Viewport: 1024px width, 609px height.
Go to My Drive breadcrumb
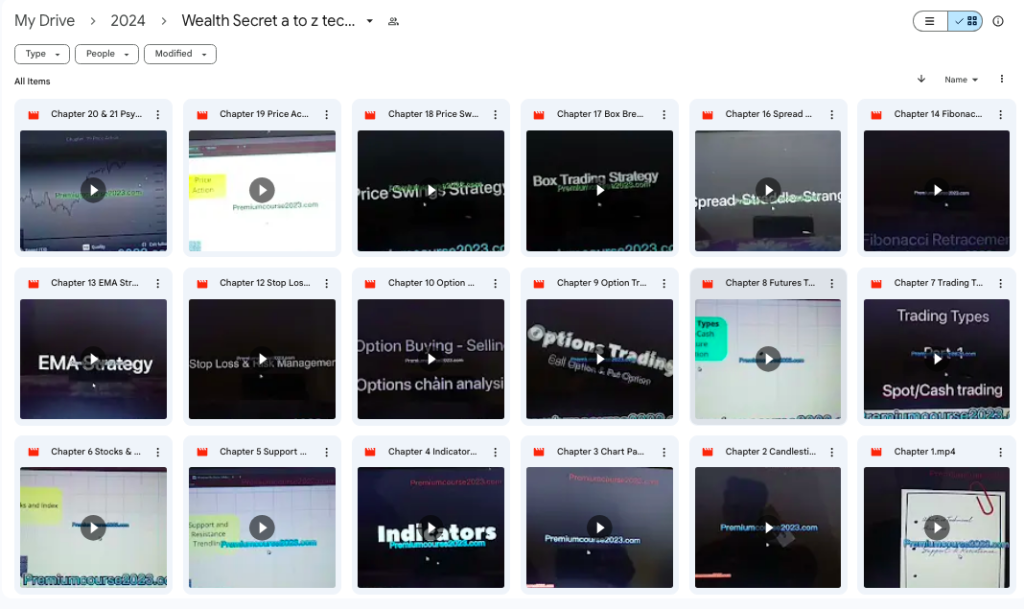click(x=45, y=21)
